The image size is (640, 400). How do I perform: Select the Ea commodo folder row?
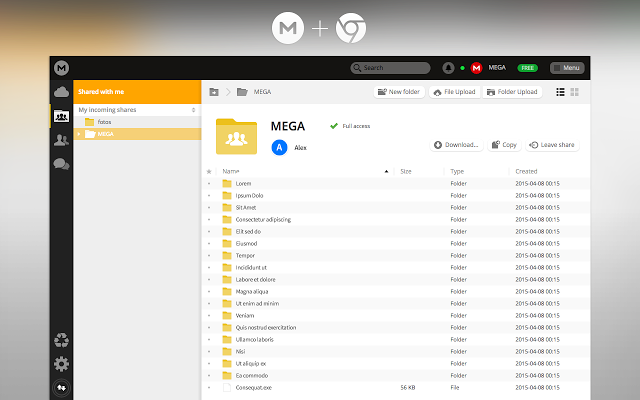pos(396,375)
